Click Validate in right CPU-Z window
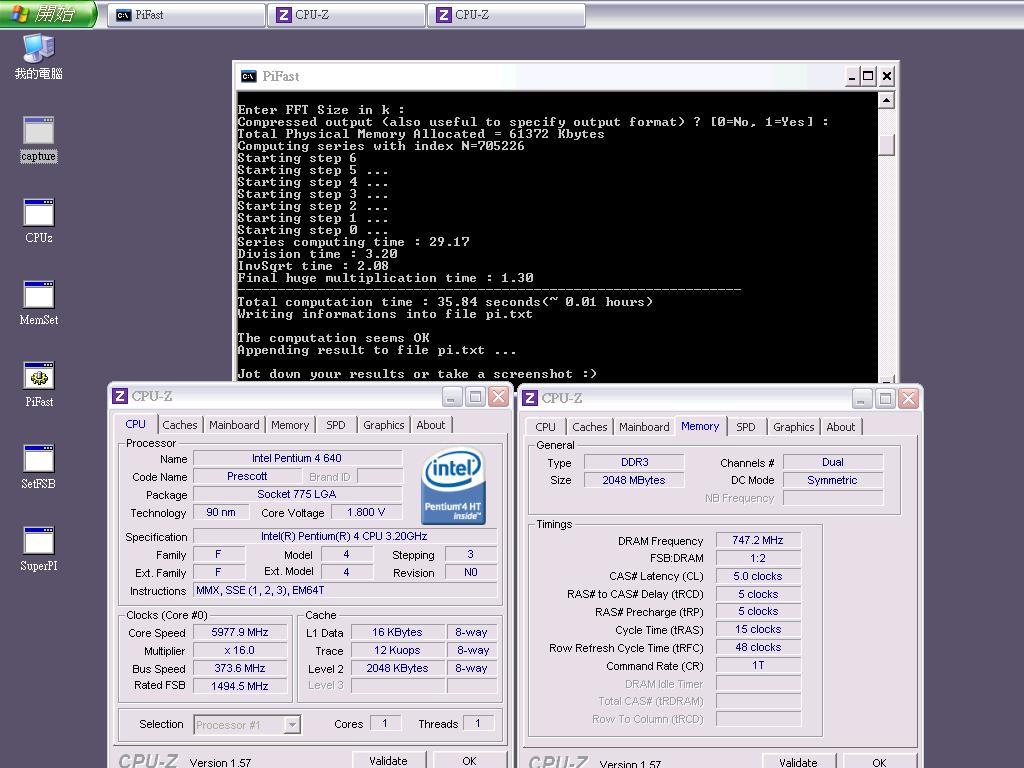Image resolution: width=1024 pixels, height=768 pixels. (x=798, y=762)
